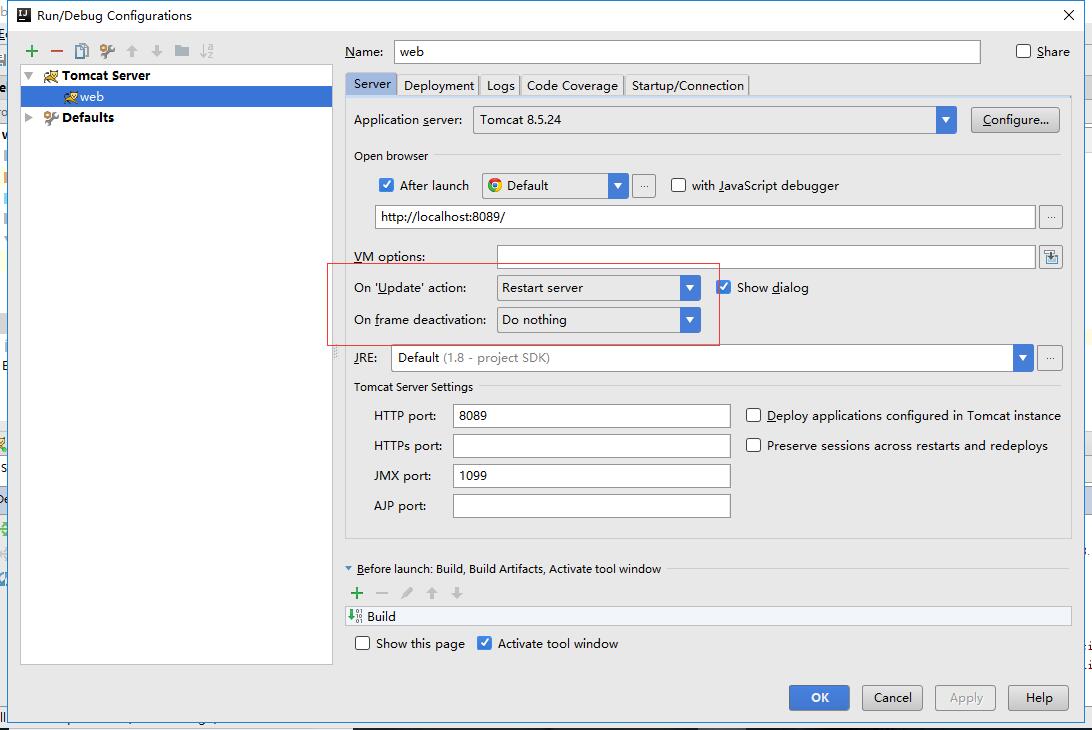This screenshot has width=1092, height=730.
Task: Open Application server dropdown
Action: (945, 120)
